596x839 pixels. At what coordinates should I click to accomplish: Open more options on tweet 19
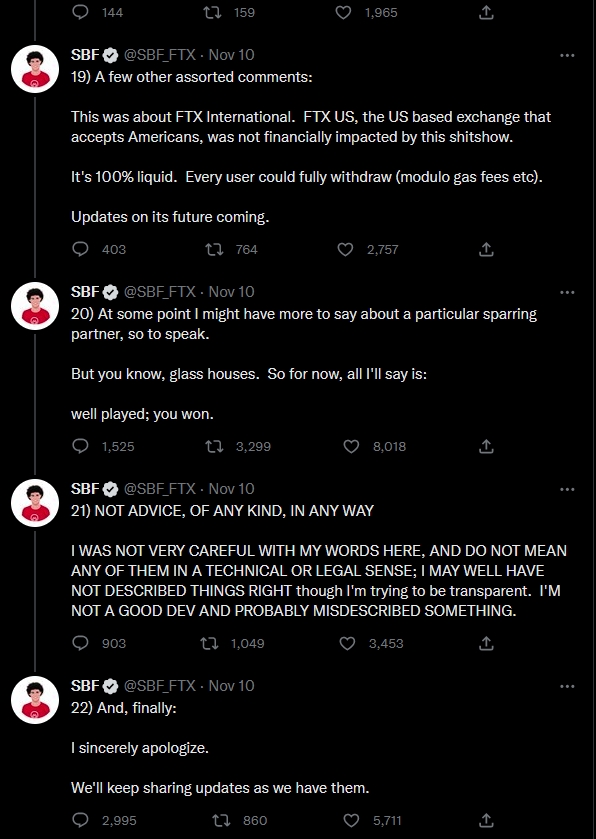pos(567,55)
